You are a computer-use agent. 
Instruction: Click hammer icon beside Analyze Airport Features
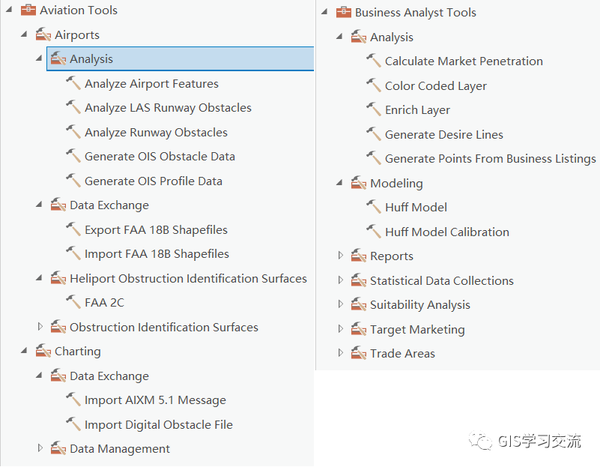73,84
